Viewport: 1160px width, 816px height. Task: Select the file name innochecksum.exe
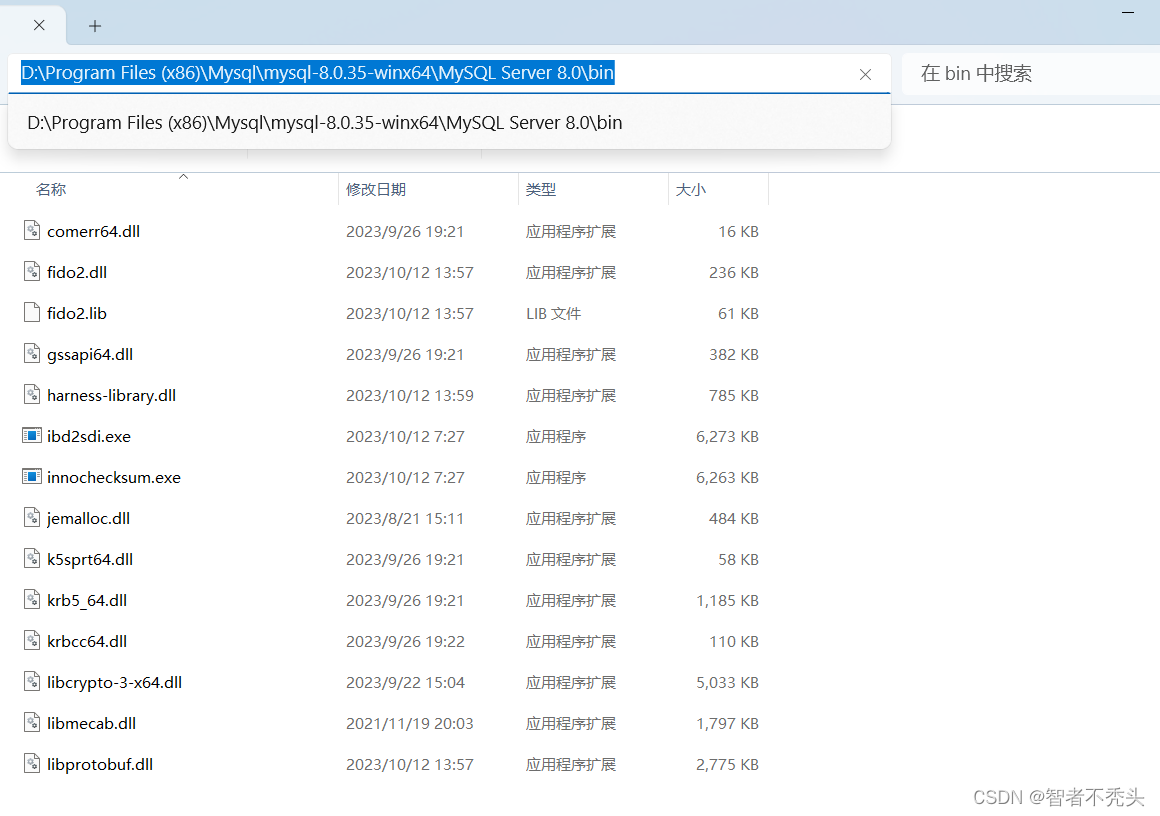tap(114, 478)
